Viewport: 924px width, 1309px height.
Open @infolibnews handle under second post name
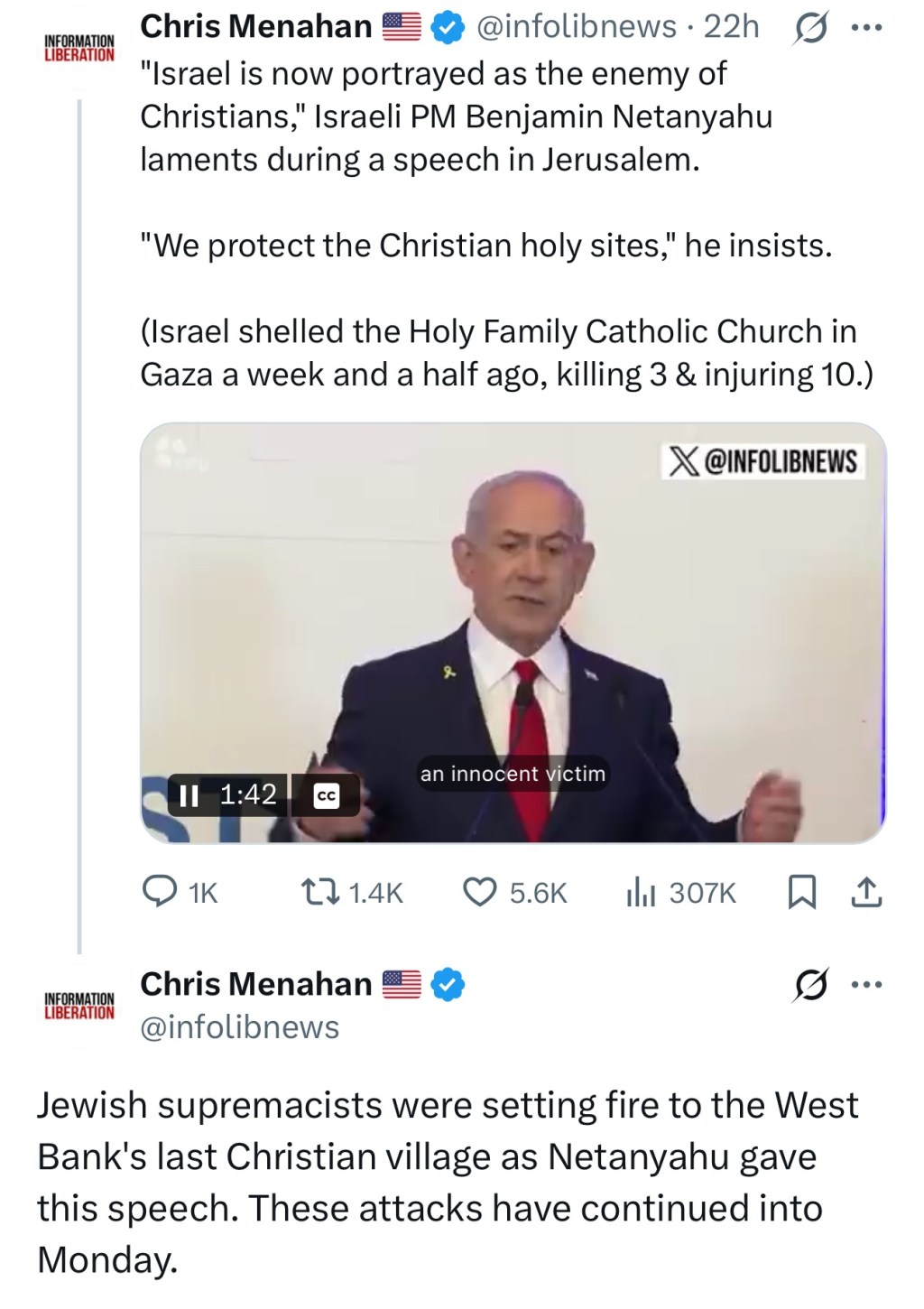pyautogui.click(x=240, y=1027)
